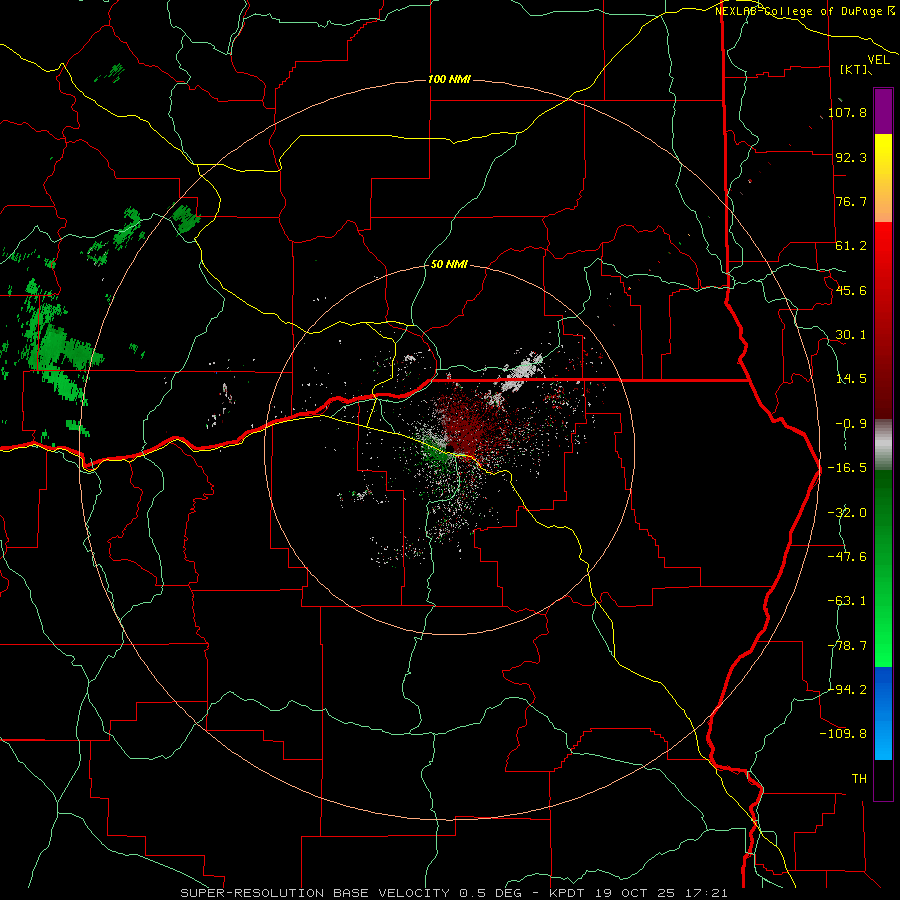Click the light blue segment of the velocity color bar
This screenshot has width=900, height=900.
pyautogui.click(x=883, y=713)
